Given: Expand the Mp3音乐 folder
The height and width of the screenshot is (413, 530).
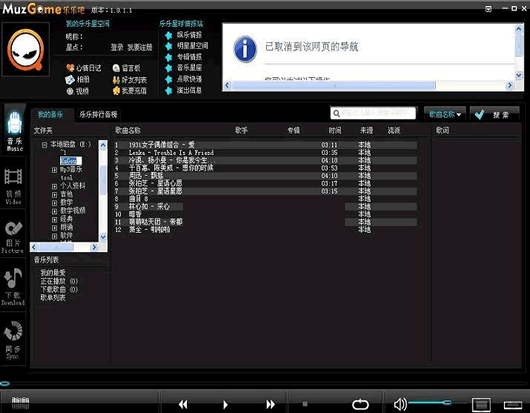Looking at the screenshot, I should tap(54, 170).
